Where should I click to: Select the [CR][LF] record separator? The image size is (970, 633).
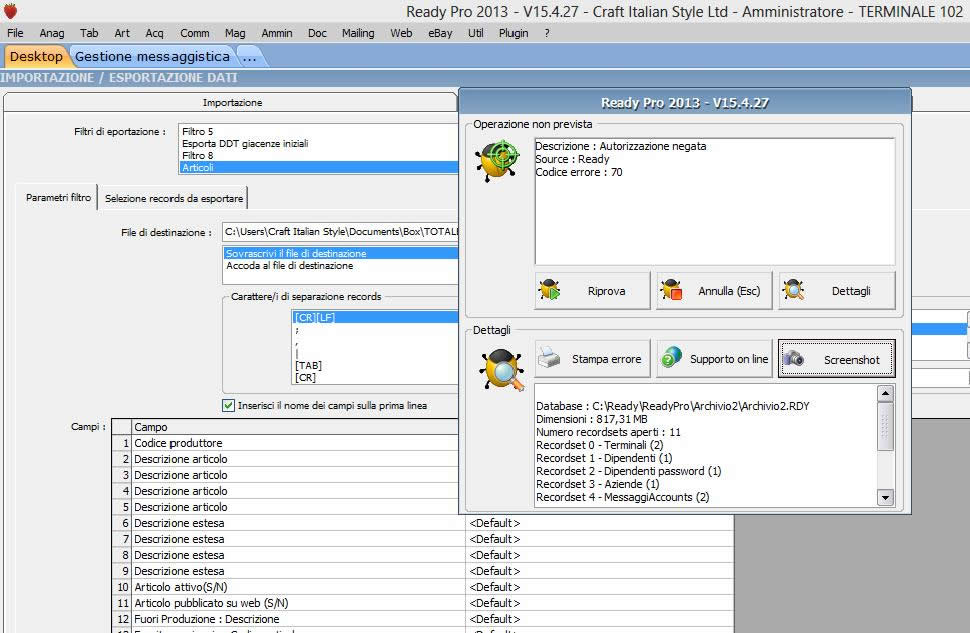(376, 317)
